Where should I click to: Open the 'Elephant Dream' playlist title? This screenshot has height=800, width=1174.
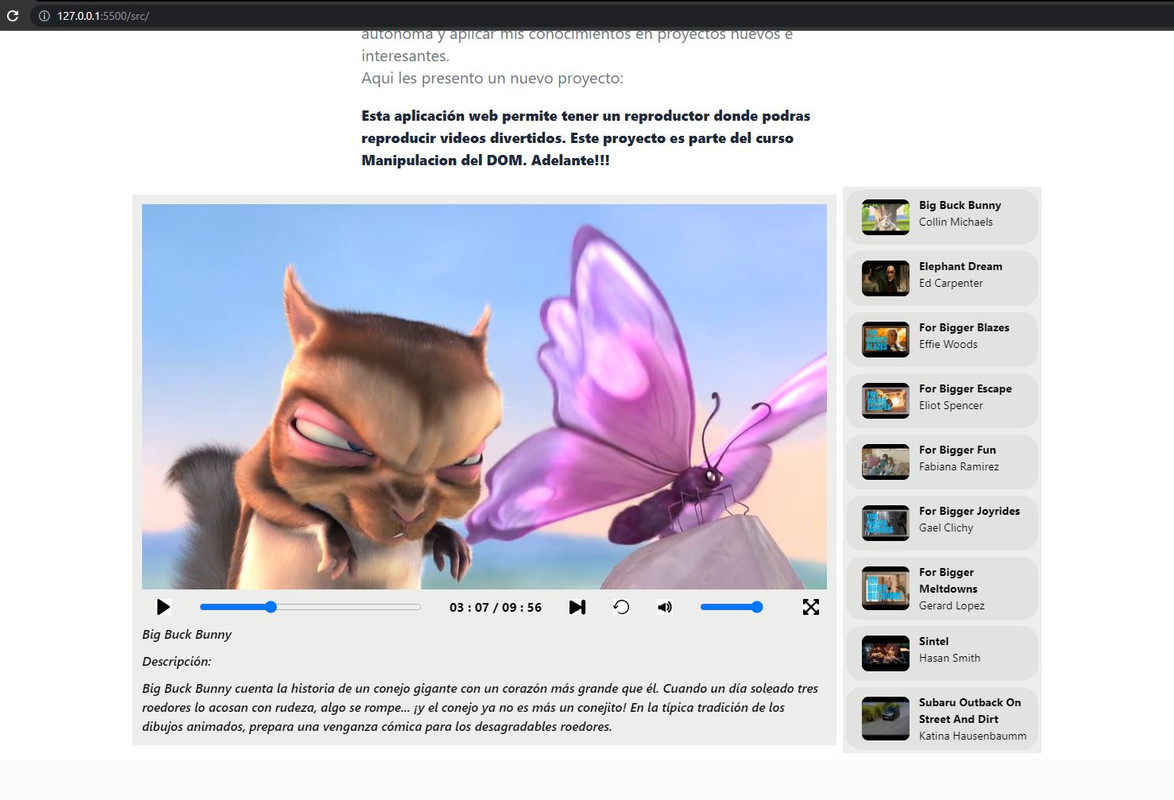961,267
